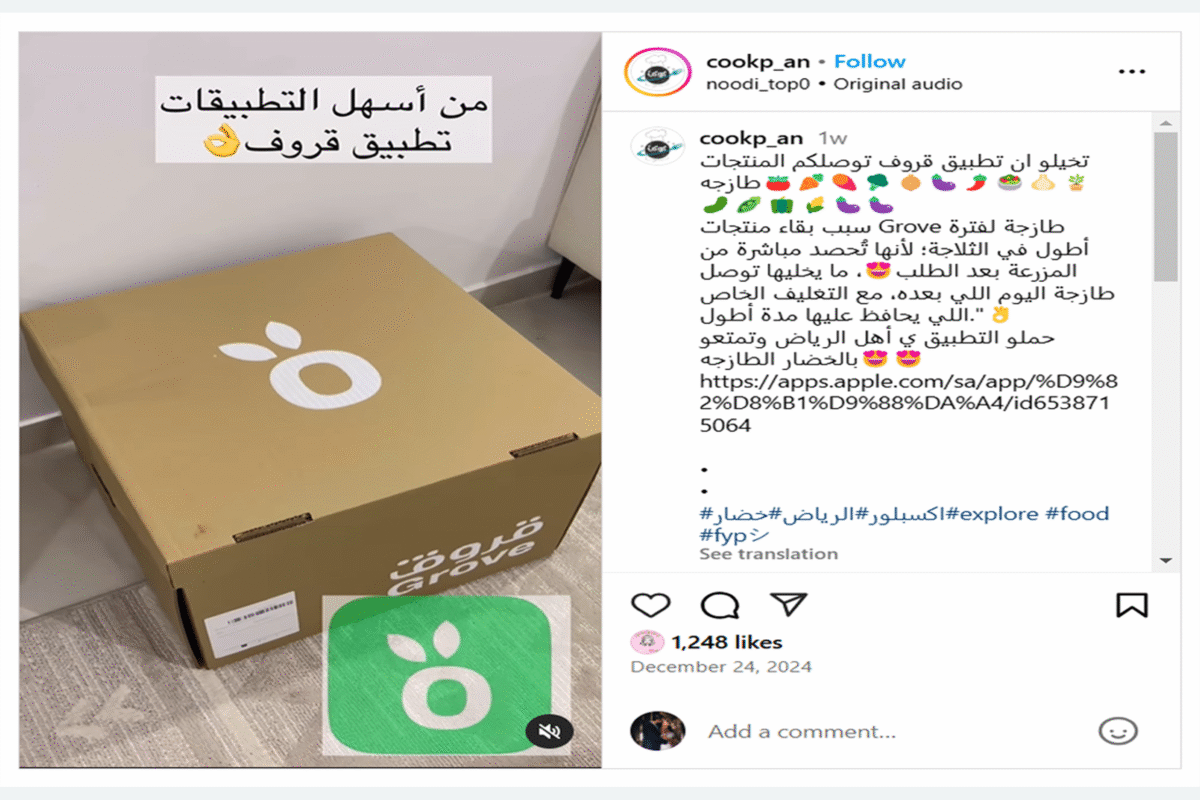1200x800 pixels.
Task: Open noodi_top0 original audio link
Action: click(834, 84)
